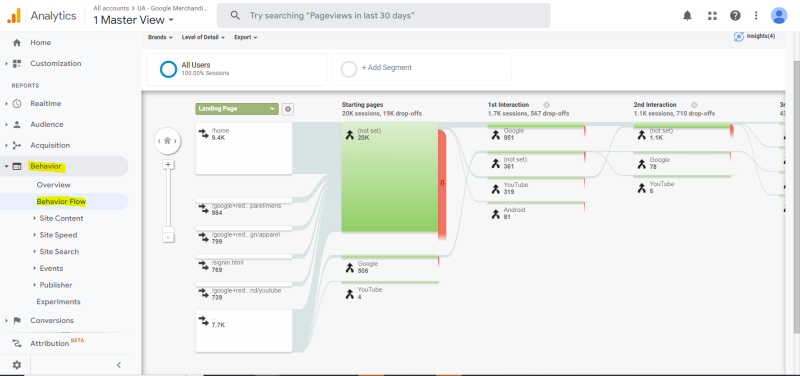
Task: Click the Conversions flag icon
Action: coord(17,321)
